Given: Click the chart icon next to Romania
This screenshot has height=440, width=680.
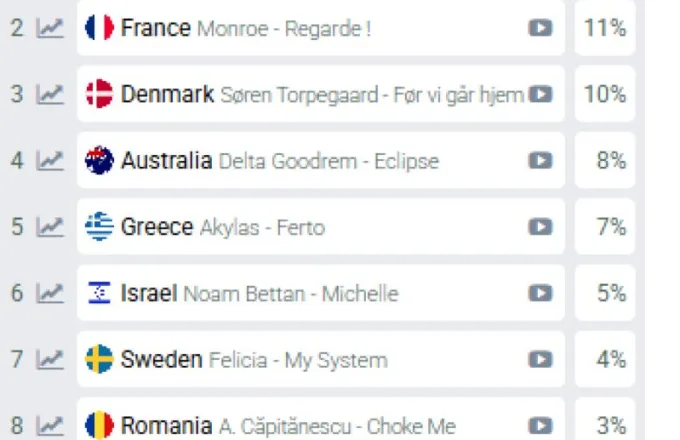Looking at the screenshot, I should tap(49, 425).
